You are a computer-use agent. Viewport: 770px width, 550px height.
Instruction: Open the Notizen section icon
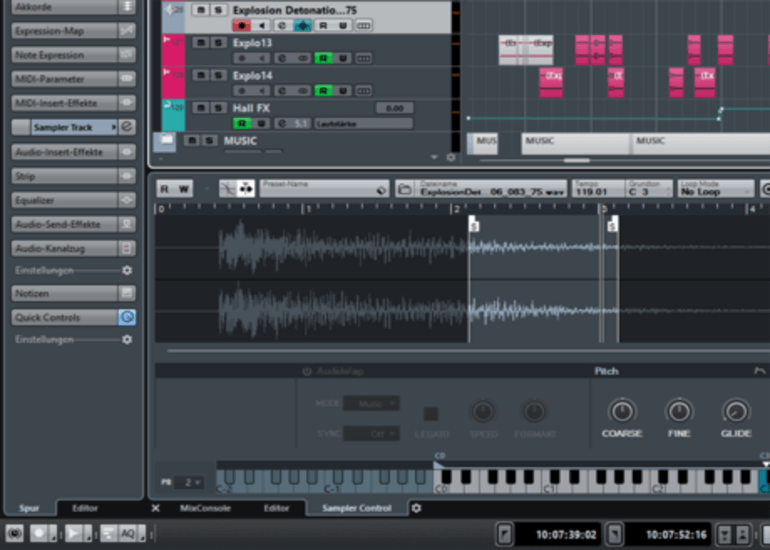127,293
